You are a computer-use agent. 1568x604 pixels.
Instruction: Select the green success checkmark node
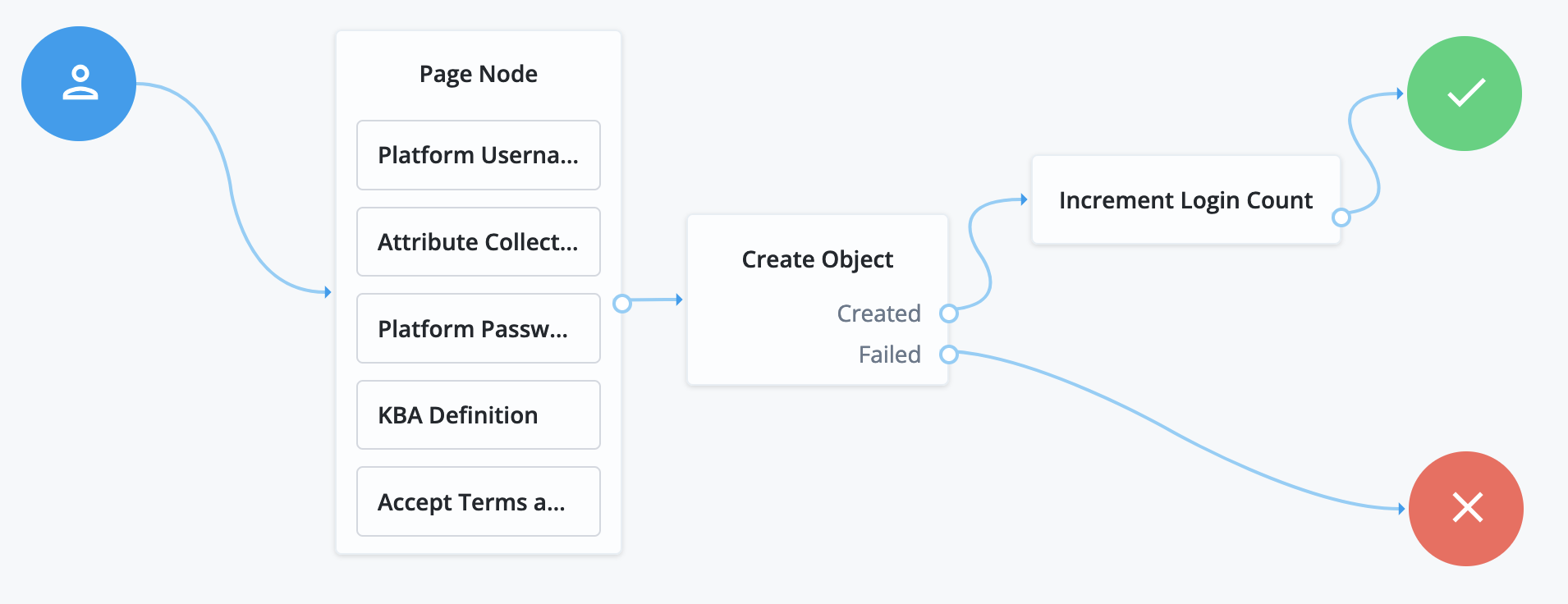pos(1465,94)
